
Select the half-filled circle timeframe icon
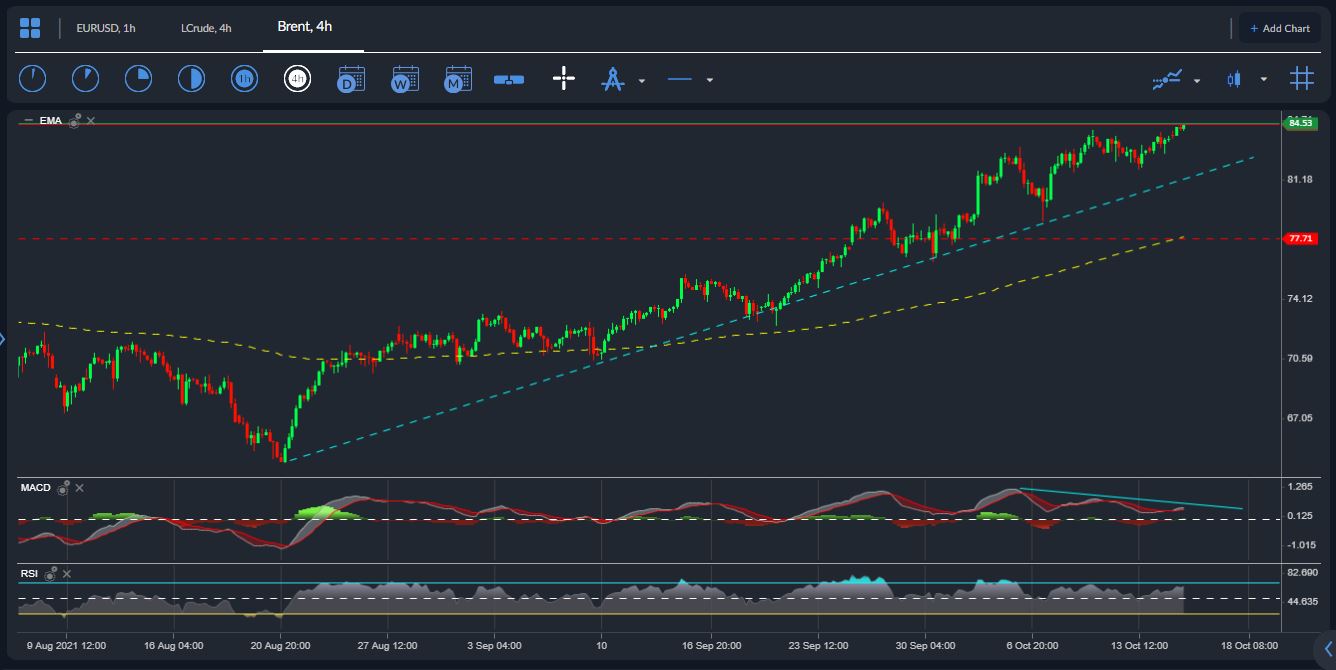[x=191, y=79]
